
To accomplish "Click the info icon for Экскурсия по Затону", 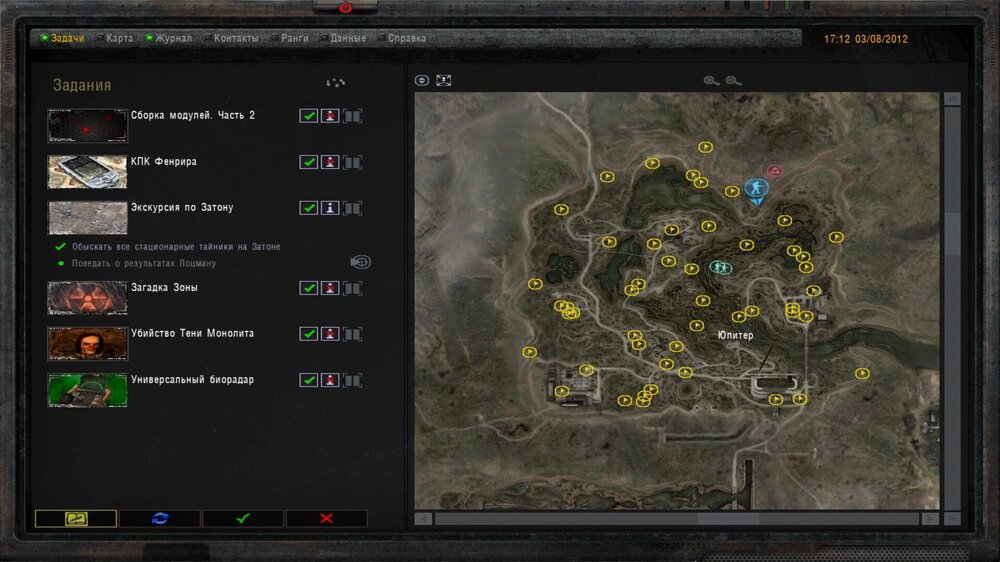I will tap(330, 208).
